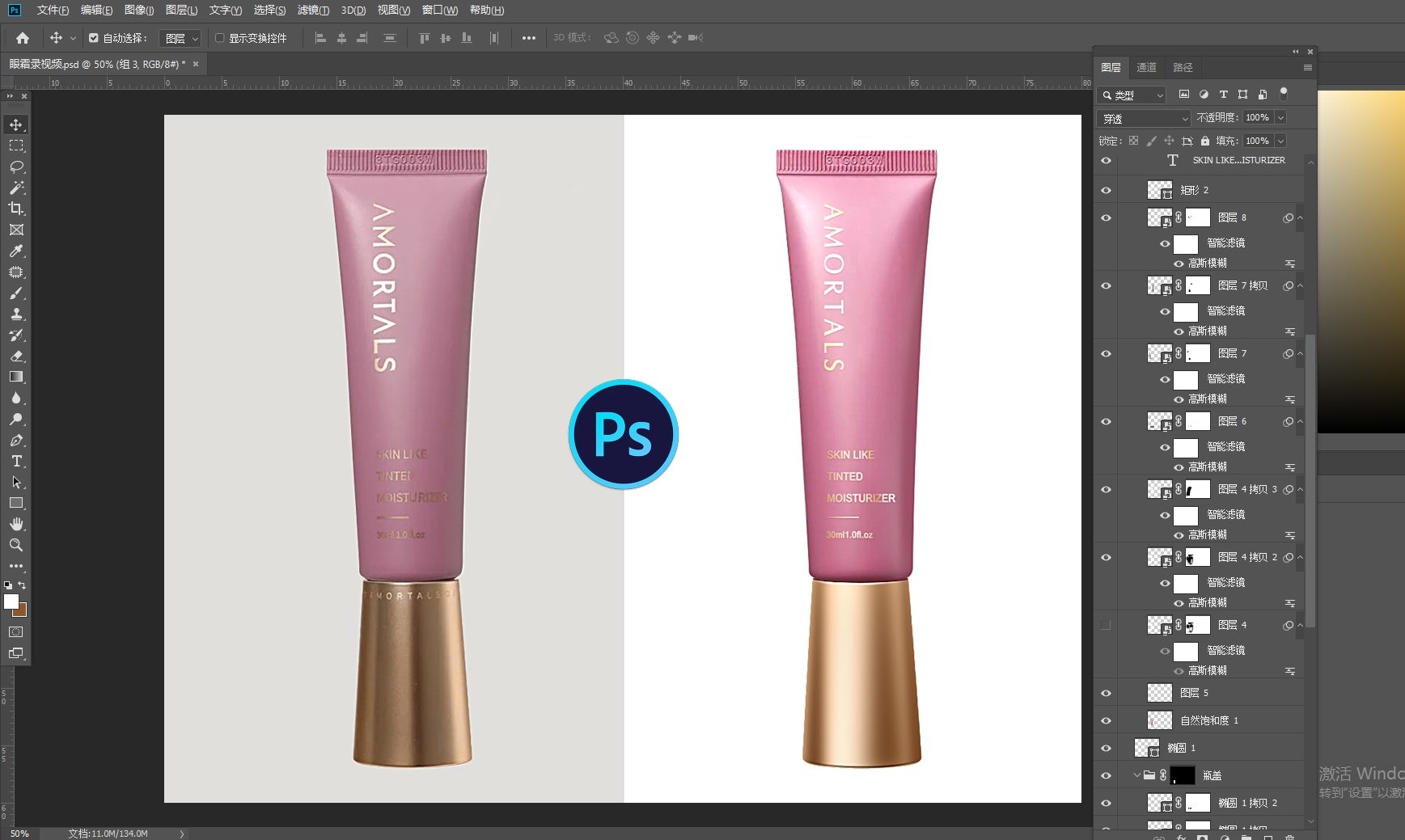Select the Rectangular Marquee tool
Viewport: 1405px width, 840px height.
click(16, 146)
